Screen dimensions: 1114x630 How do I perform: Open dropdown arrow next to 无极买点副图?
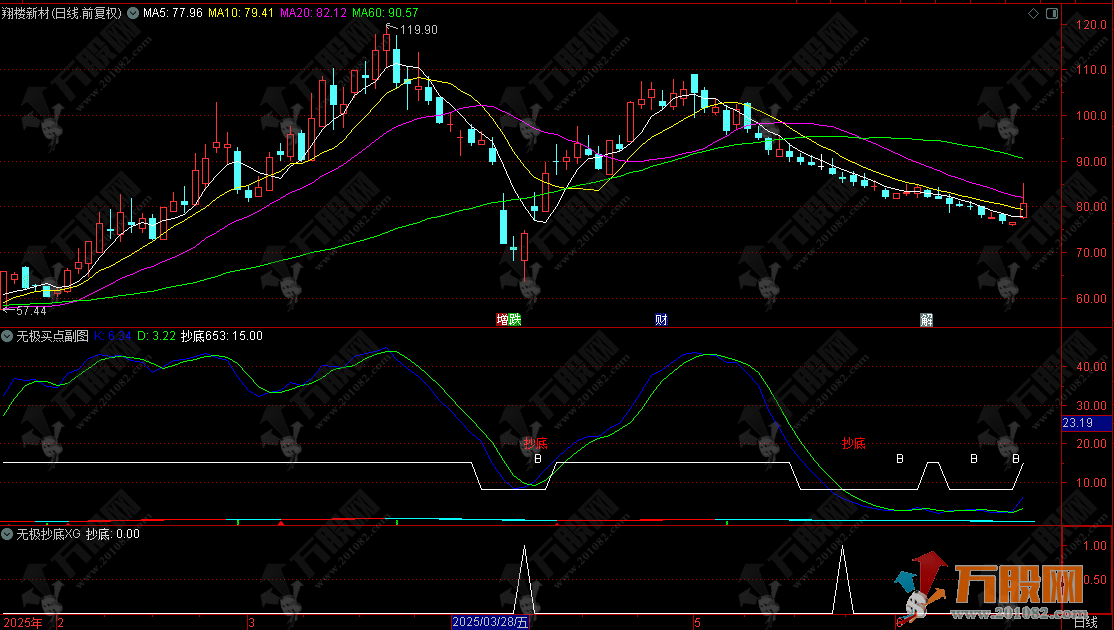click(x=8, y=336)
